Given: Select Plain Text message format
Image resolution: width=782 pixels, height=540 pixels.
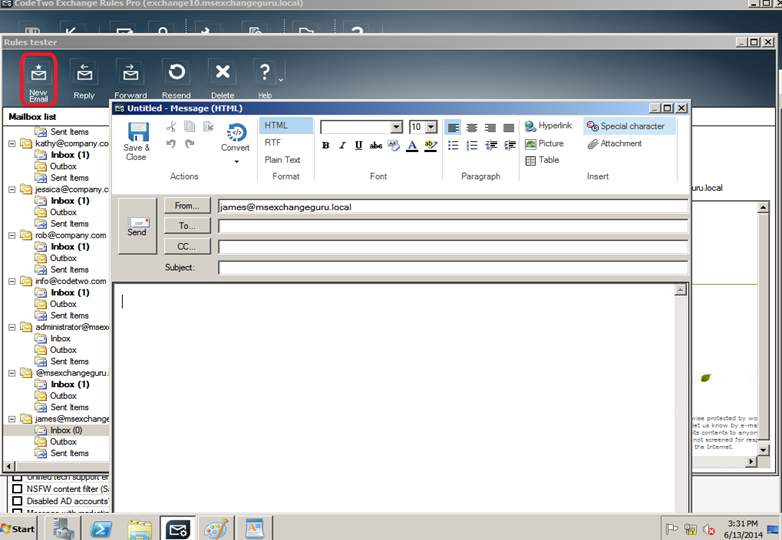Looking at the screenshot, I should click(x=282, y=160).
